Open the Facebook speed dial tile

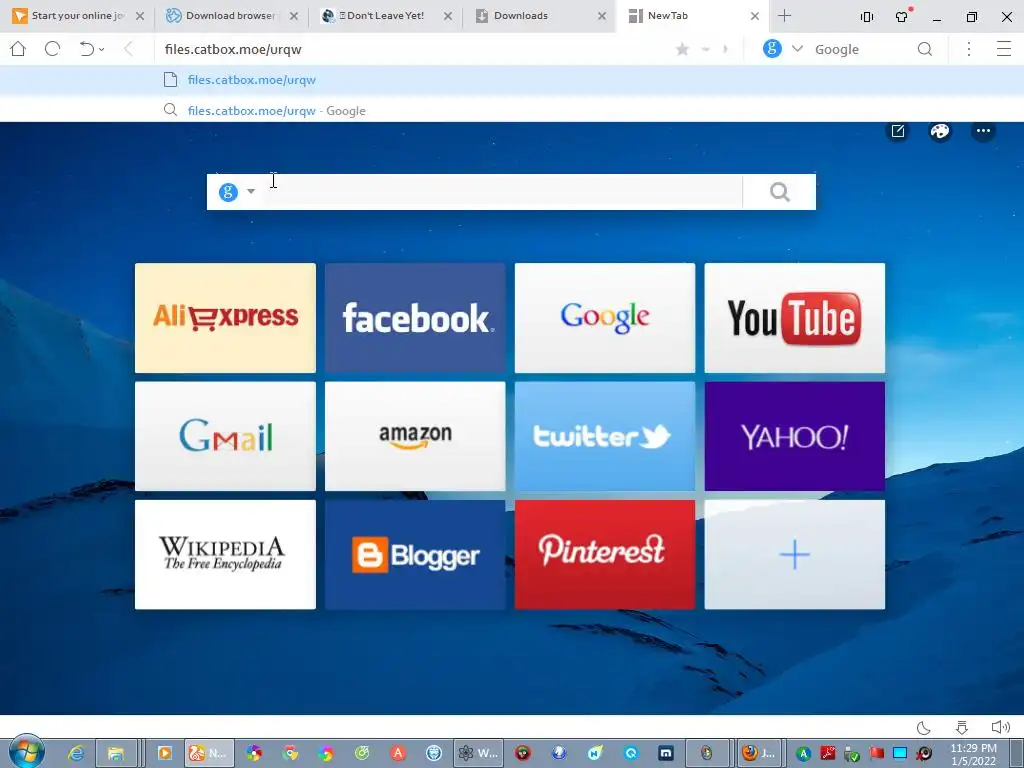[415, 318]
